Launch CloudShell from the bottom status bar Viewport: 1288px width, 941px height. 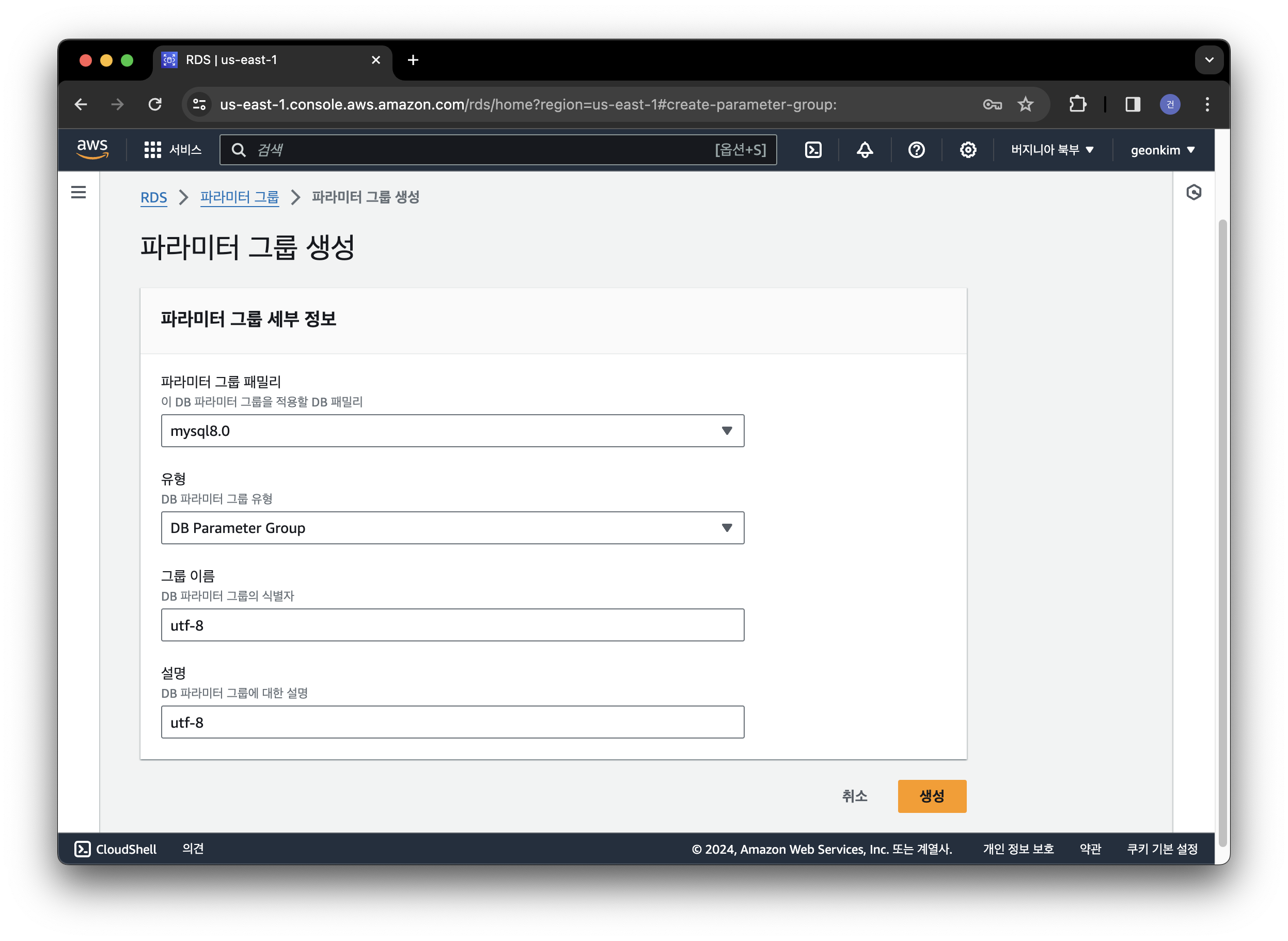click(116, 849)
